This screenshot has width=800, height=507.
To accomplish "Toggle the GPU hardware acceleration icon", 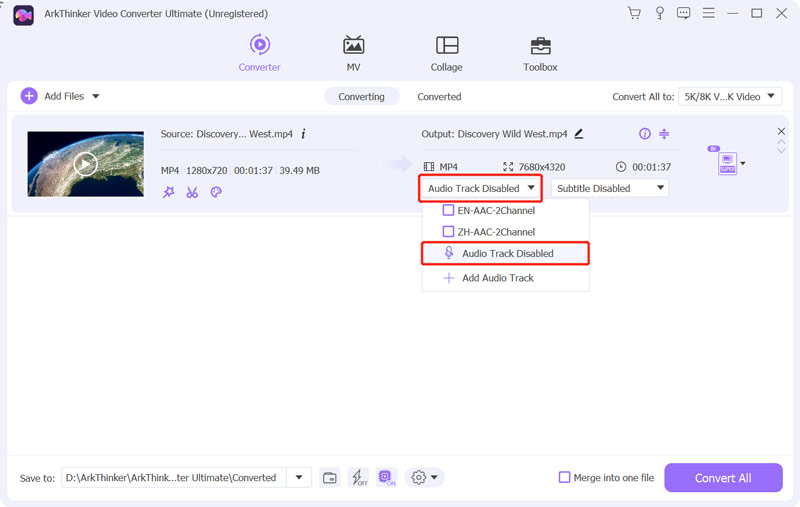I will [x=386, y=477].
